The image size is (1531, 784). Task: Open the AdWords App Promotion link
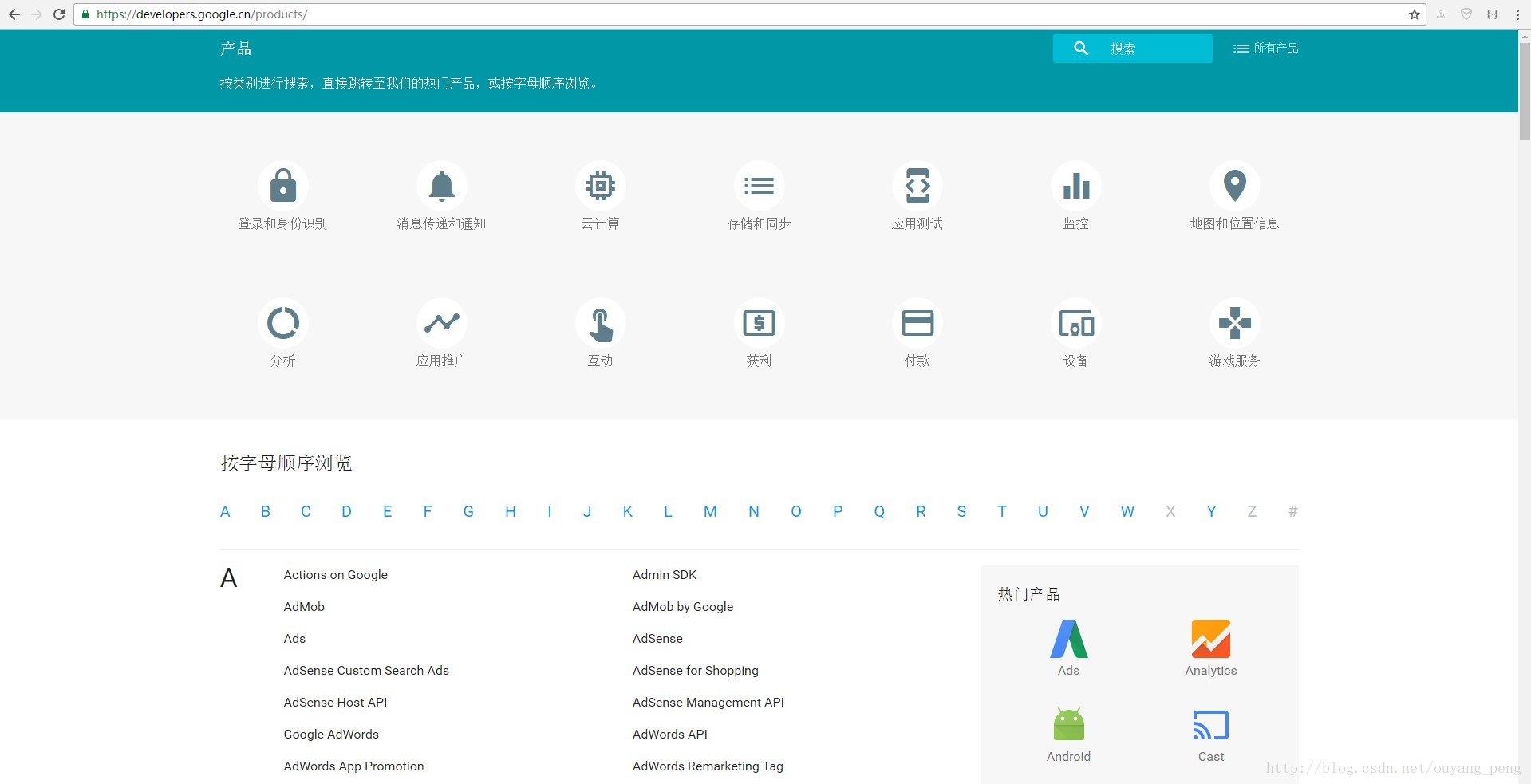pos(354,766)
